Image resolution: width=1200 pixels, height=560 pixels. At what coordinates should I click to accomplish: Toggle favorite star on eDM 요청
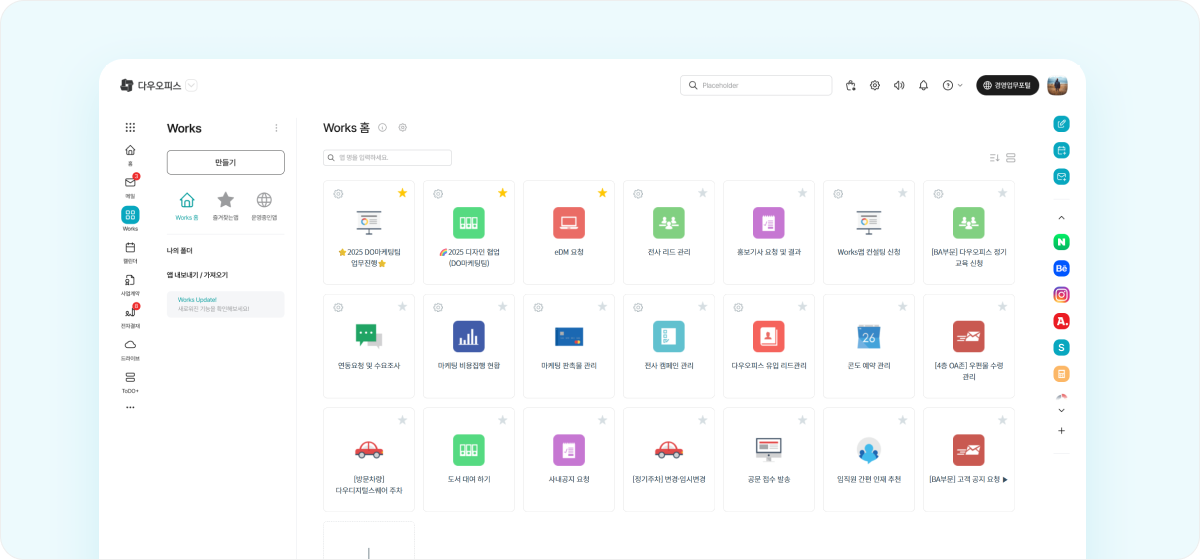click(x=602, y=193)
